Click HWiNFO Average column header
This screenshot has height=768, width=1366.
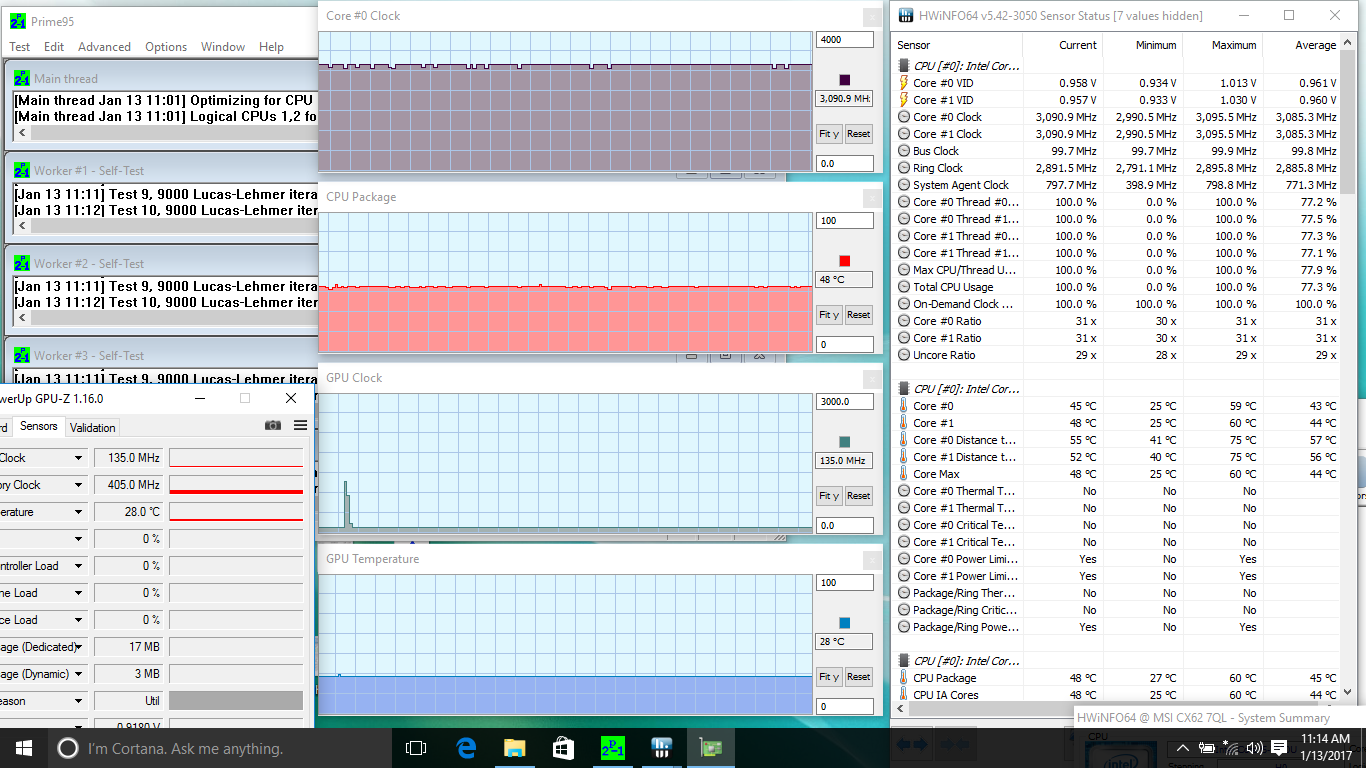(1302, 45)
